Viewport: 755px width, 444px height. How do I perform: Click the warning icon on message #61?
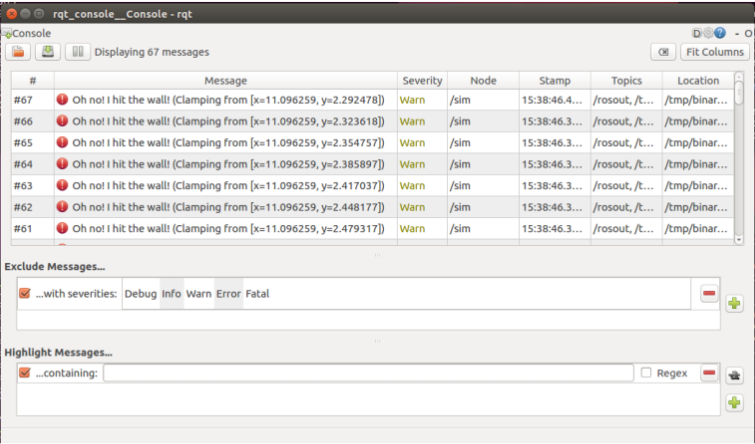tap(62, 228)
